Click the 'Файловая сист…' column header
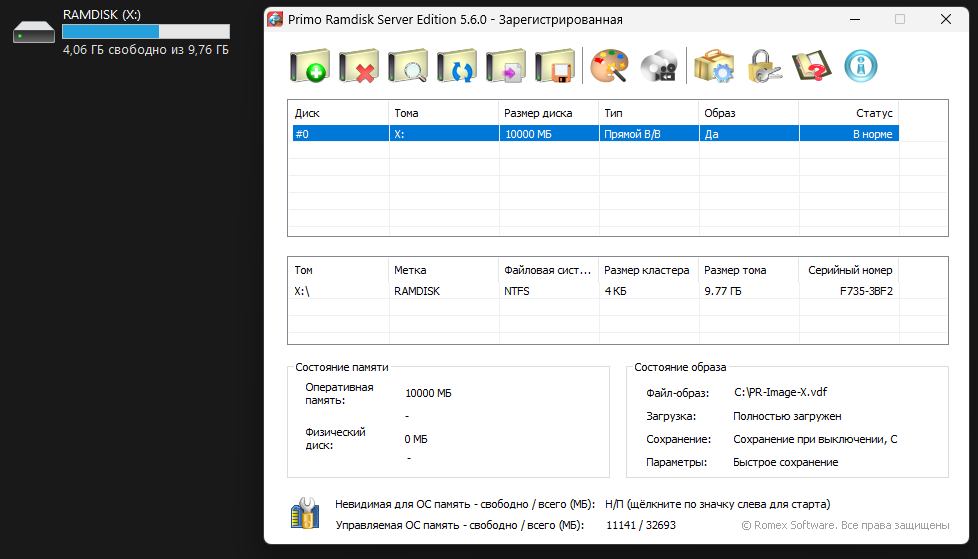978x559 pixels. tap(548, 270)
